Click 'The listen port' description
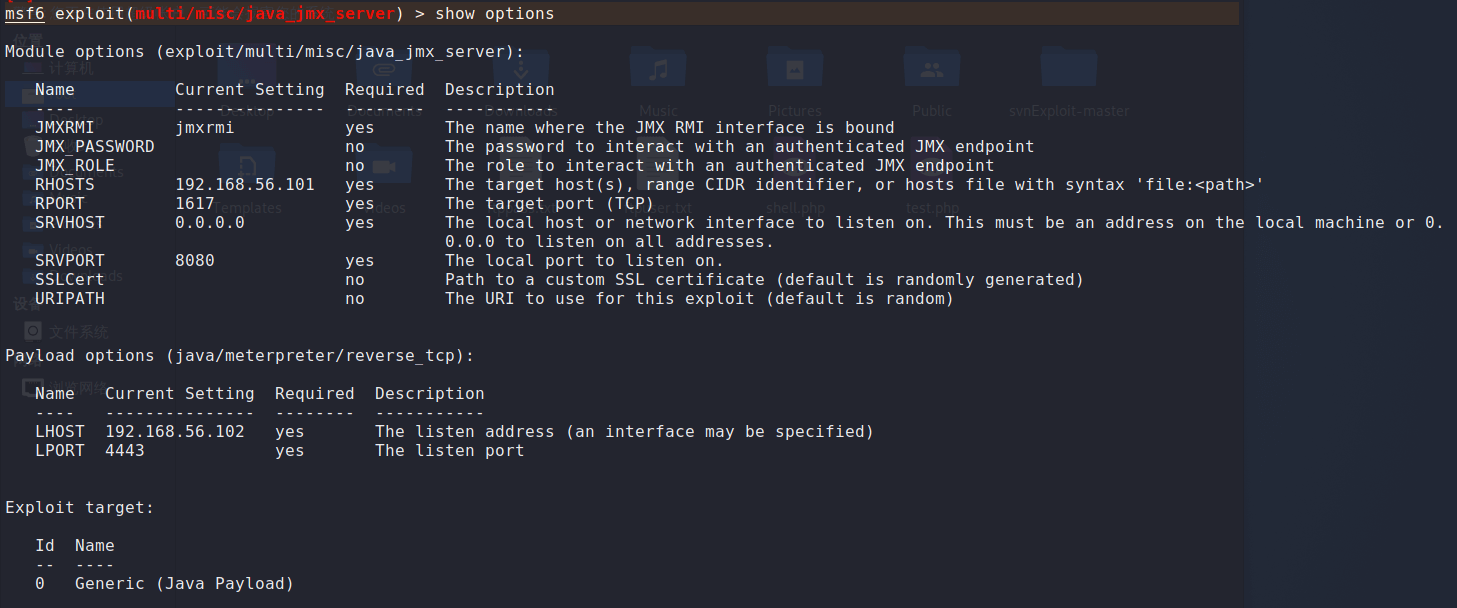The image size is (1457, 608). coord(450,450)
